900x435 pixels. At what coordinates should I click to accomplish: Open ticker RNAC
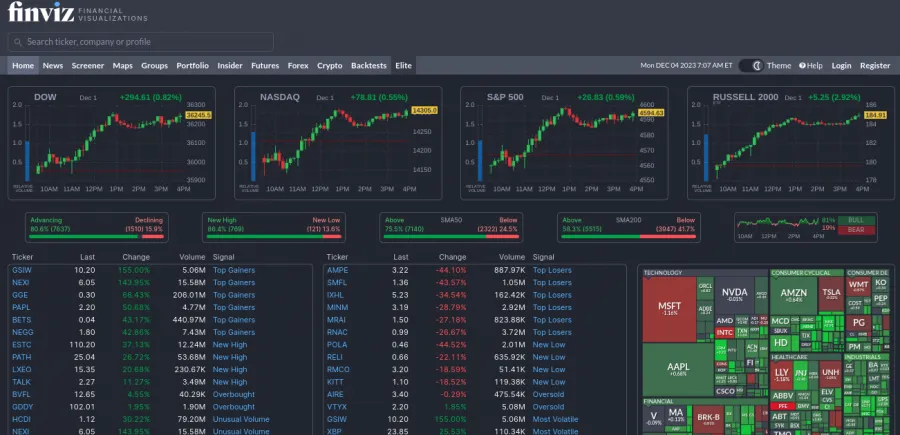click(x=338, y=332)
